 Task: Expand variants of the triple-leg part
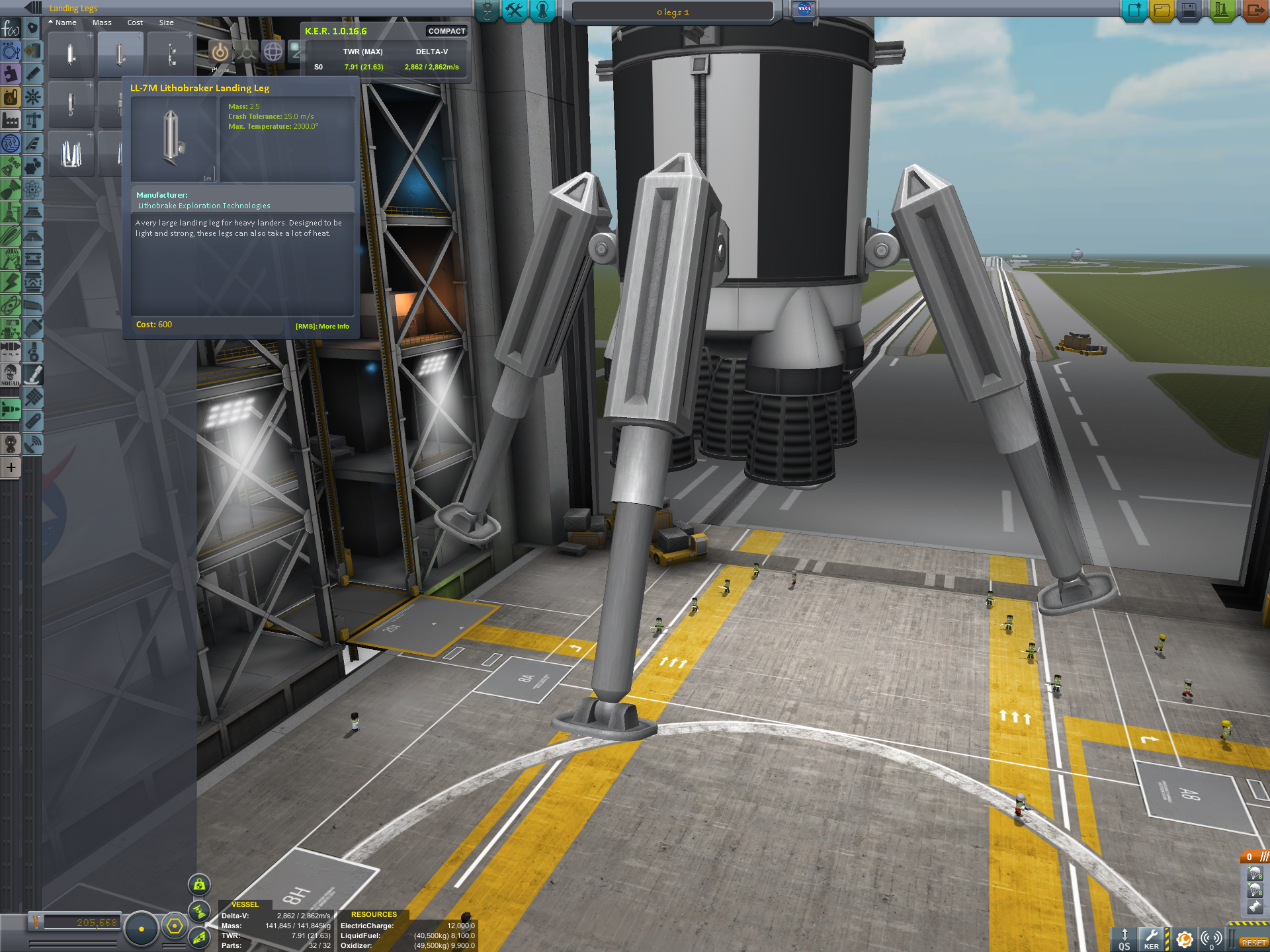(91, 134)
